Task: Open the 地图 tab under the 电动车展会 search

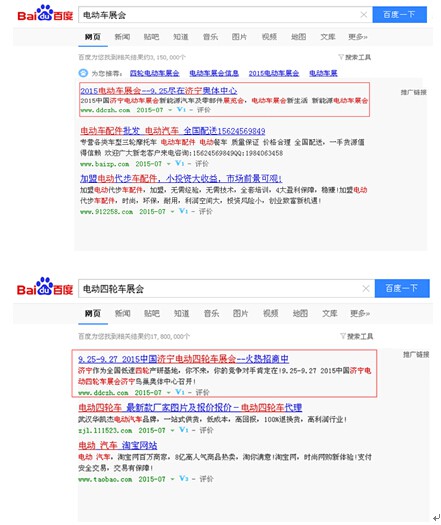Action: tap(298, 37)
